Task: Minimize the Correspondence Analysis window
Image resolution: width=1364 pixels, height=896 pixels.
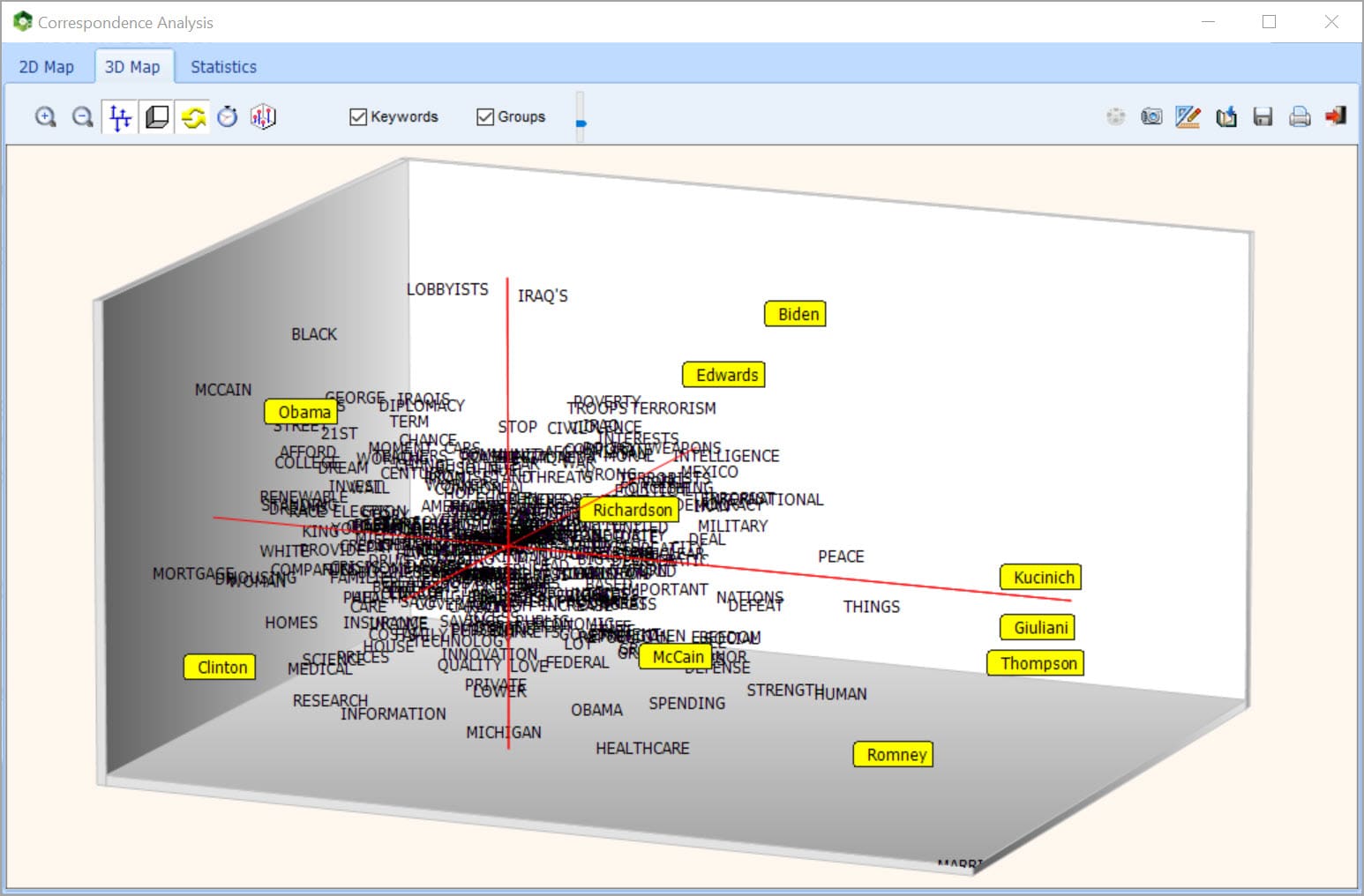Action: 1209,22
